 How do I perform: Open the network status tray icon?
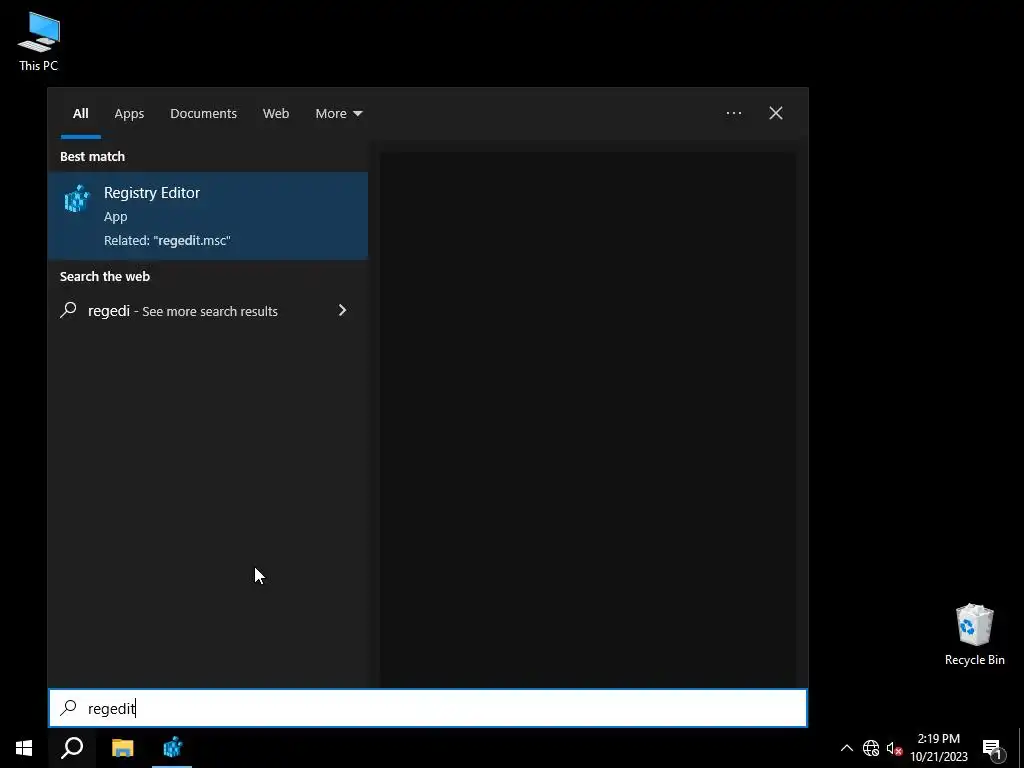click(x=871, y=748)
